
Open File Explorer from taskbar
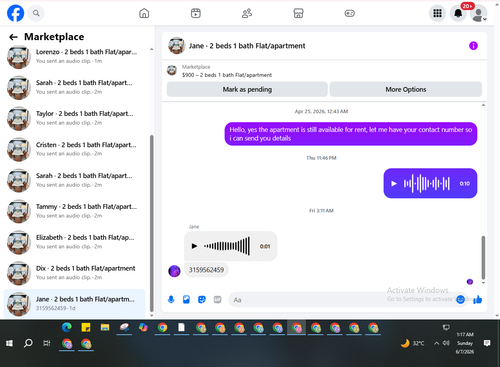click(x=105, y=328)
